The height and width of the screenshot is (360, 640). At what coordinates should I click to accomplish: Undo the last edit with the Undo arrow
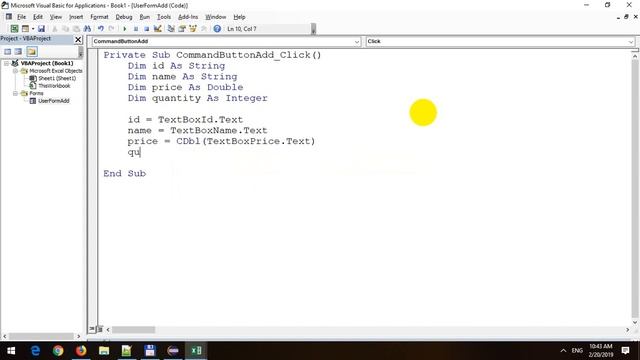click(100, 29)
